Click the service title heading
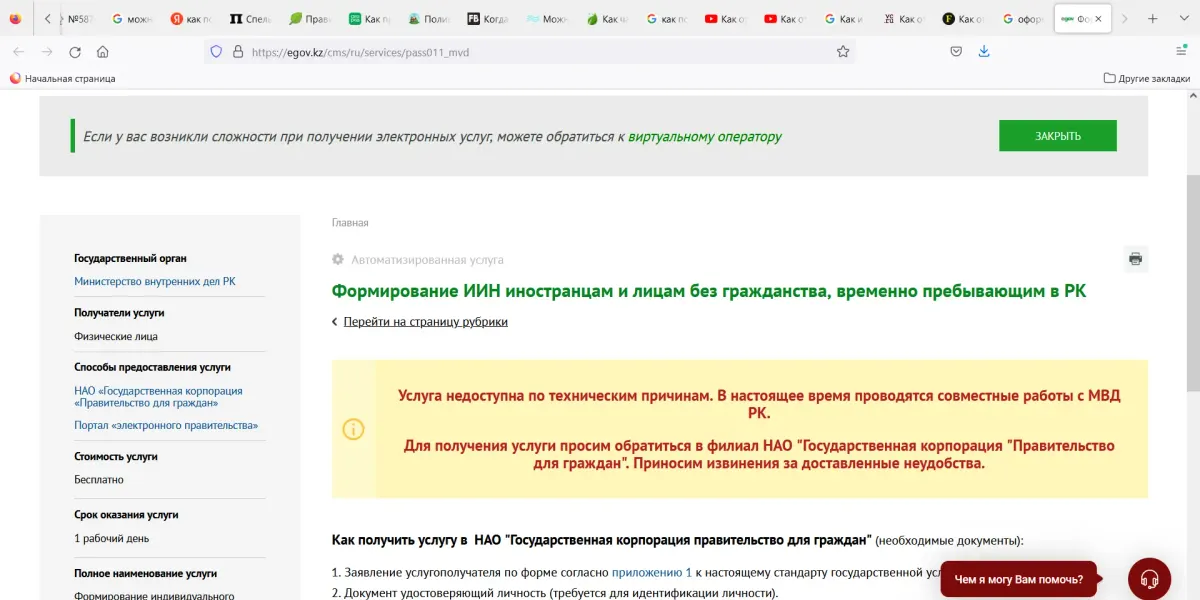The image size is (1200, 600). [x=709, y=291]
